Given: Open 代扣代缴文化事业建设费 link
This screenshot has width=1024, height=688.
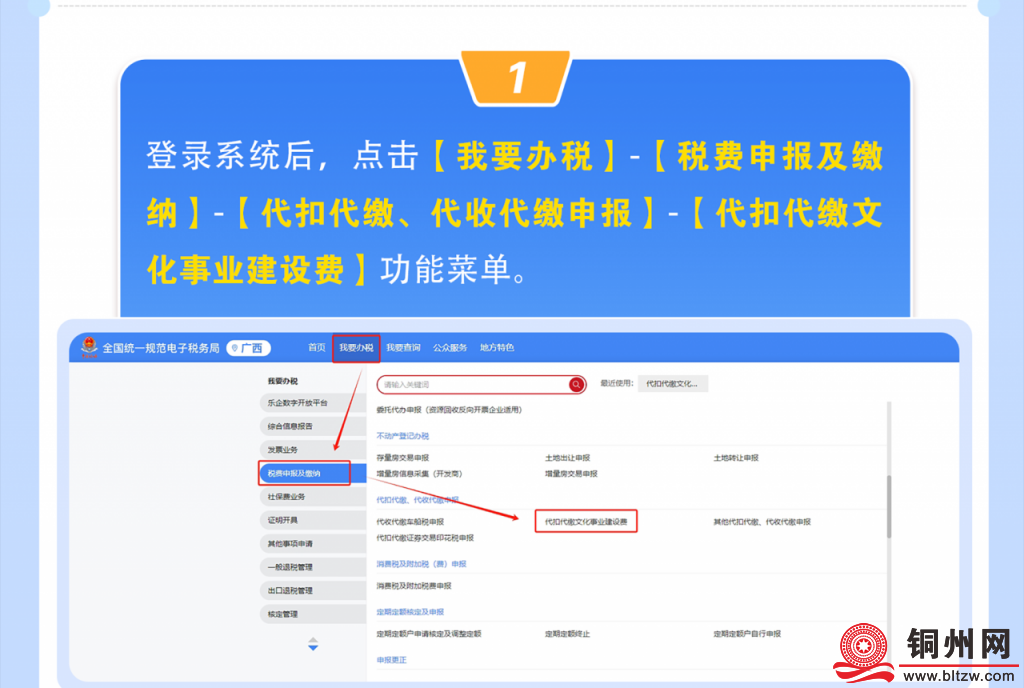Looking at the screenshot, I should click(586, 522).
